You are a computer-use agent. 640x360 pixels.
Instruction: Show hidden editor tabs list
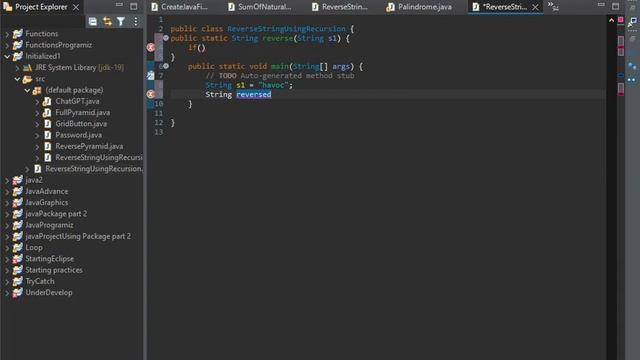(x=553, y=6)
